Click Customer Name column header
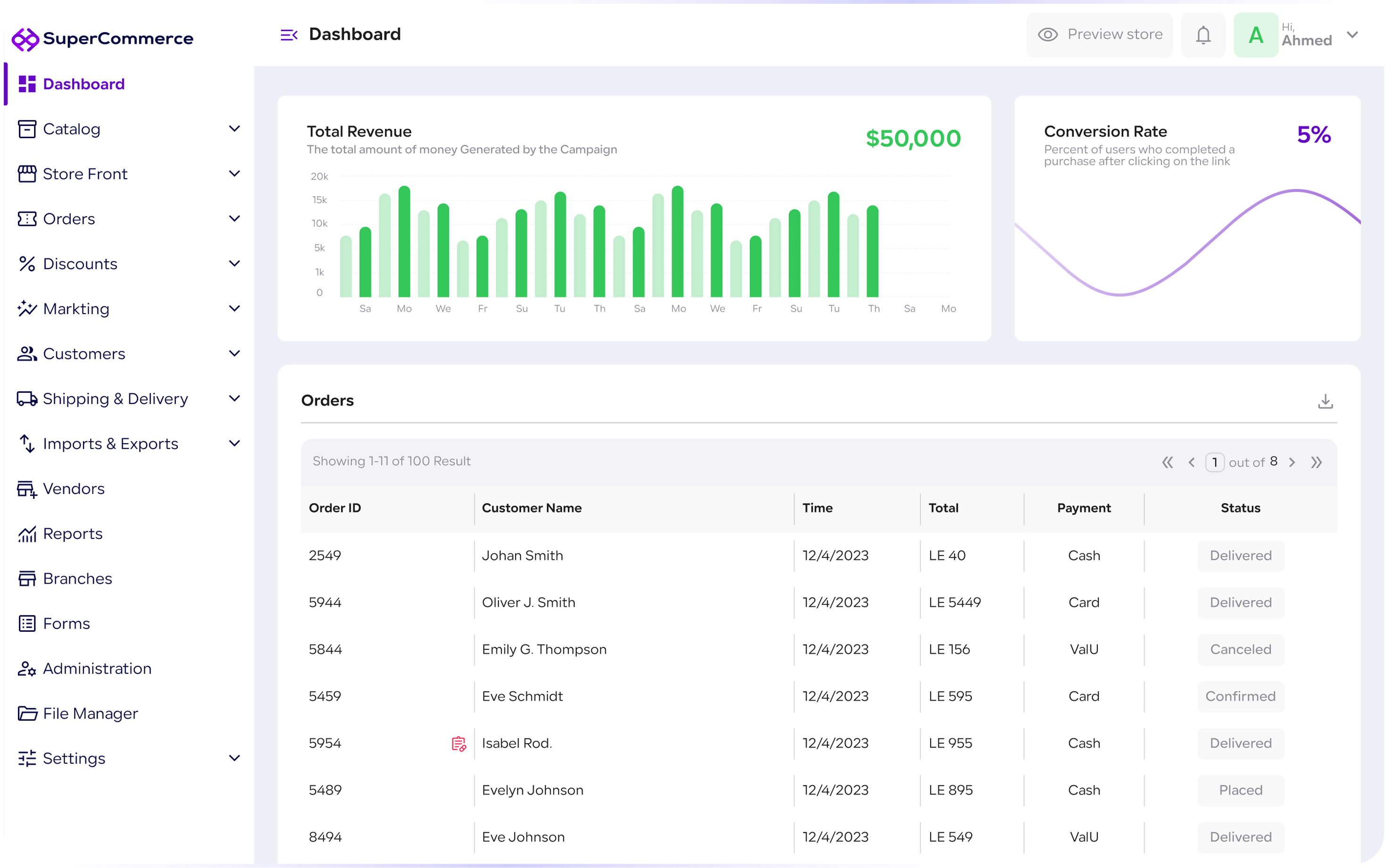This screenshot has height=868, width=1388. pyautogui.click(x=532, y=508)
